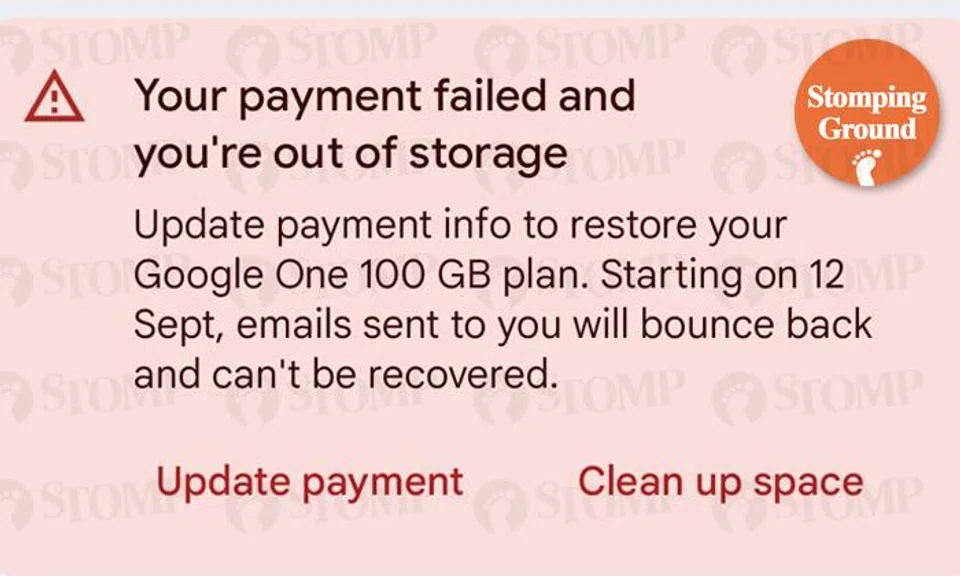
Task: Click the "and can't be recovered." line
Action: tap(344, 375)
